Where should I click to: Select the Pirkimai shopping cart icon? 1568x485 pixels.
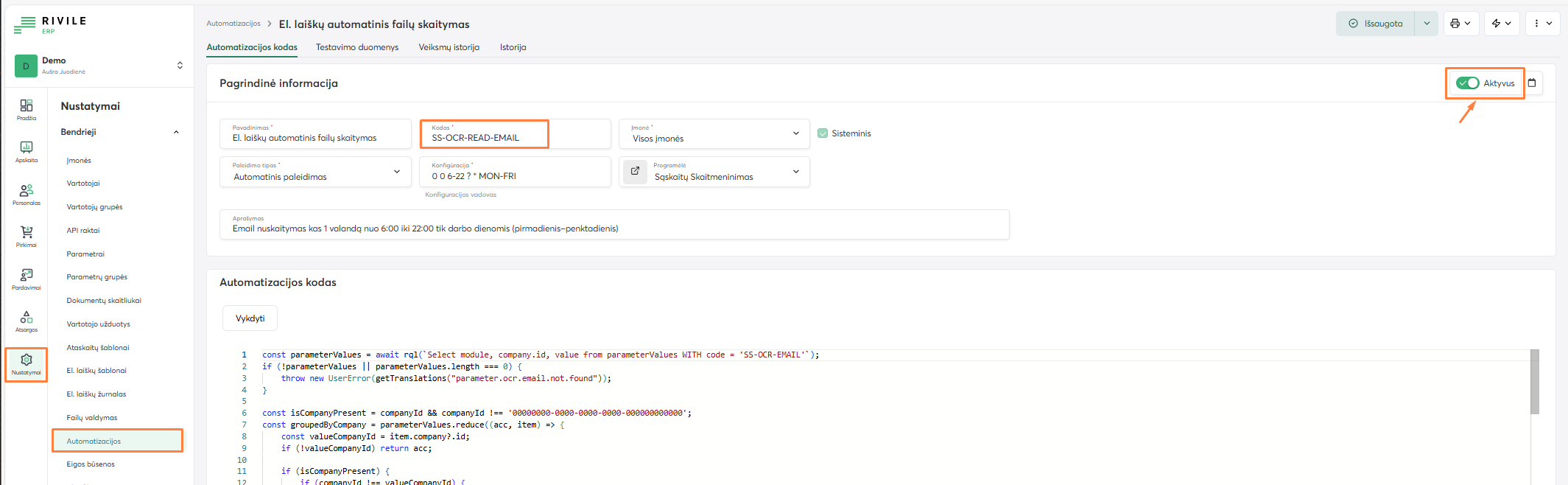click(x=27, y=236)
